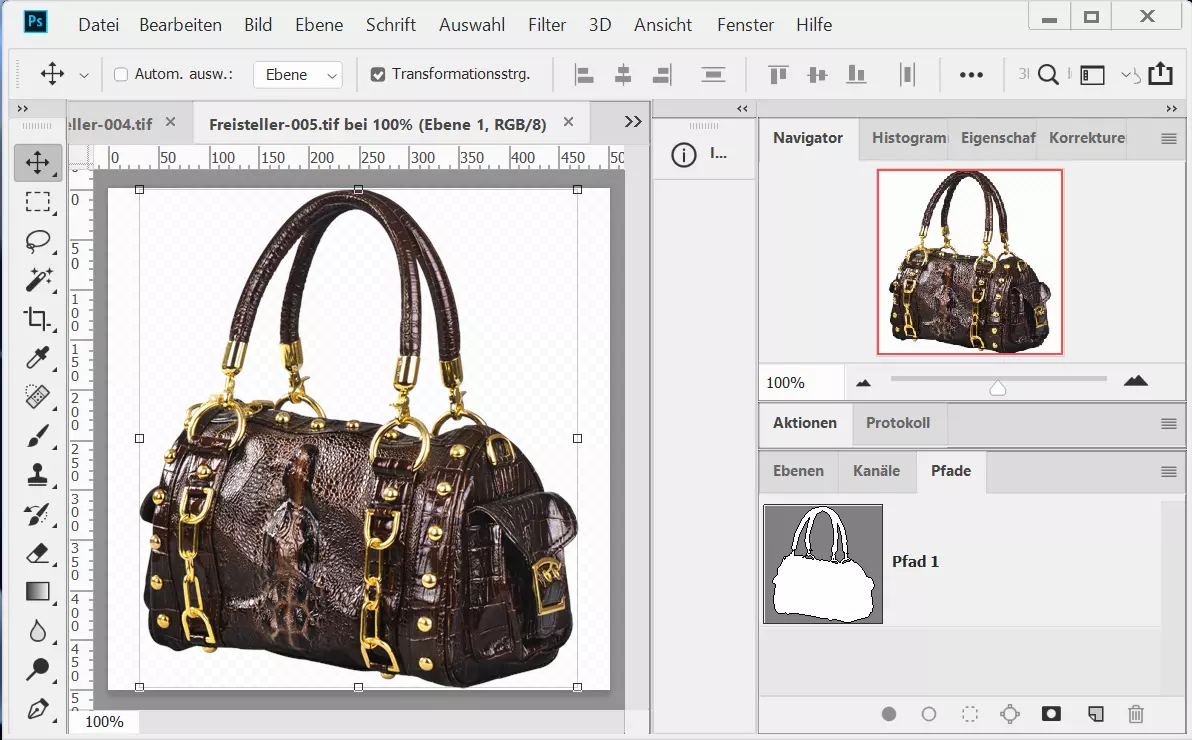Pick the Eyedropper tool

pyautogui.click(x=38, y=358)
